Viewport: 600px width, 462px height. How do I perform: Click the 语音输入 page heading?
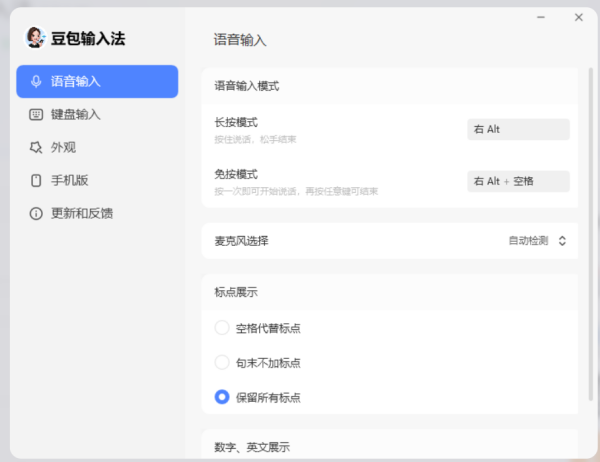coord(240,40)
